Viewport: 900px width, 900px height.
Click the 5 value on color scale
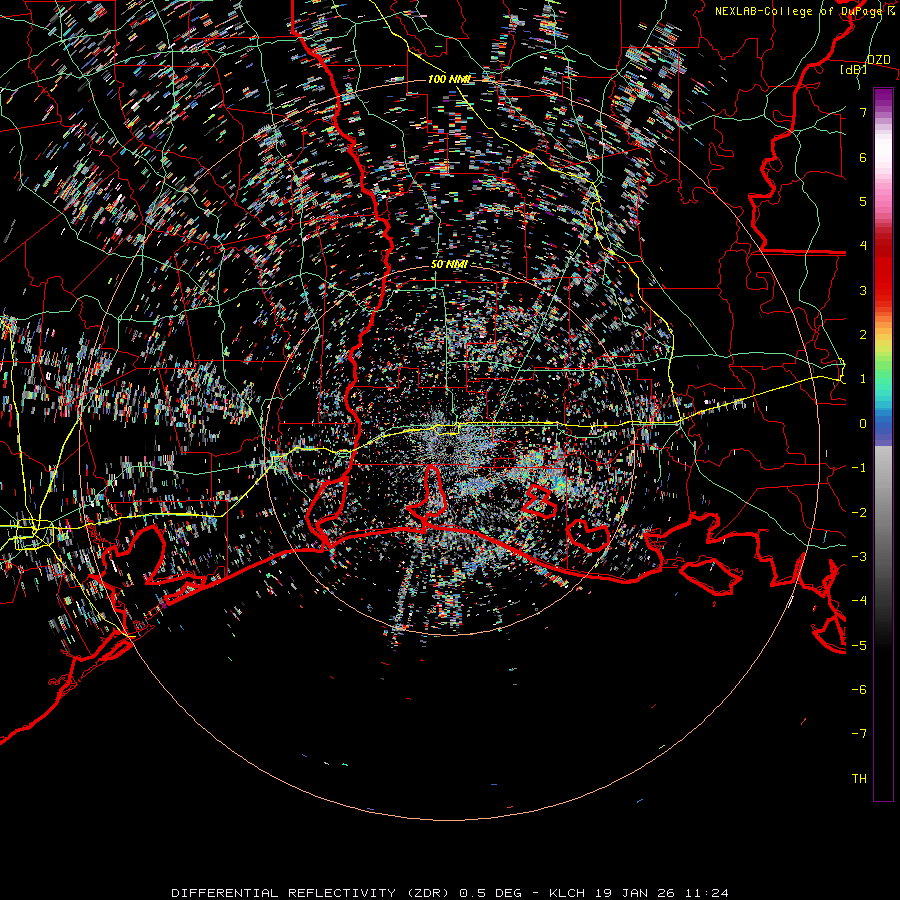pyautogui.click(x=863, y=201)
